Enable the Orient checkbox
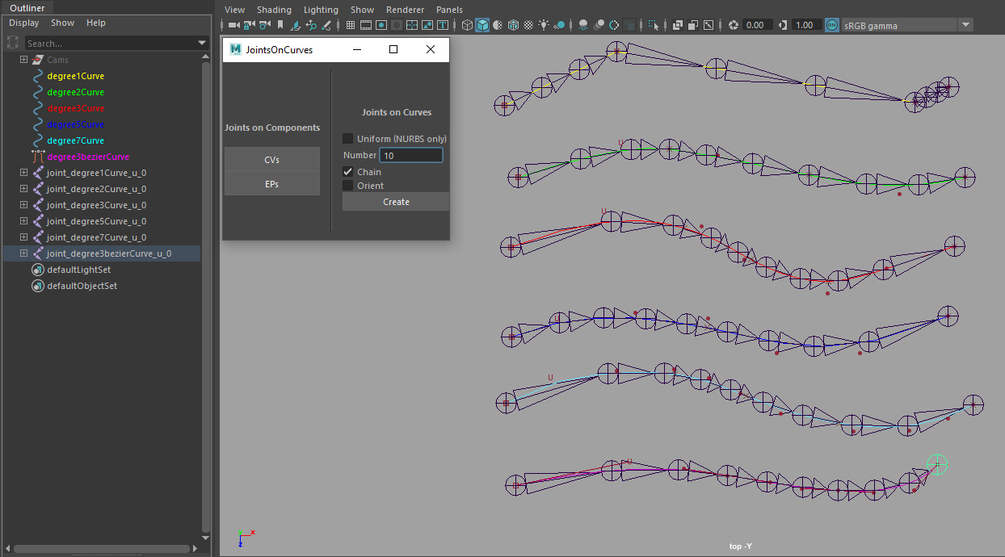 (x=347, y=186)
